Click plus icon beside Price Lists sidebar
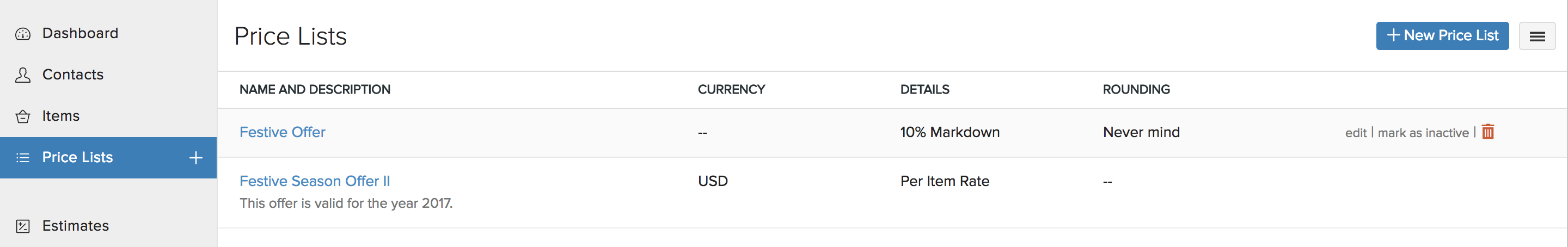The width and height of the screenshot is (1568, 247). pyautogui.click(x=195, y=158)
